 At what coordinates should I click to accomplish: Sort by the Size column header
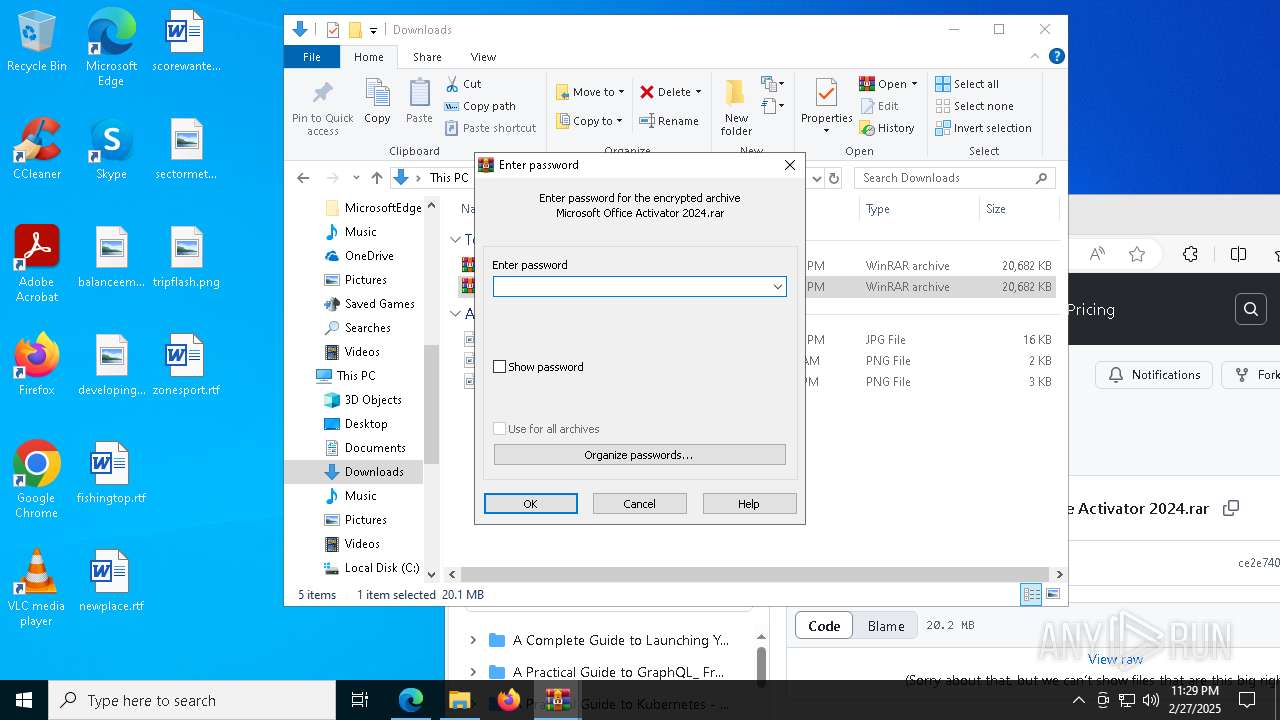click(1017, 209)
